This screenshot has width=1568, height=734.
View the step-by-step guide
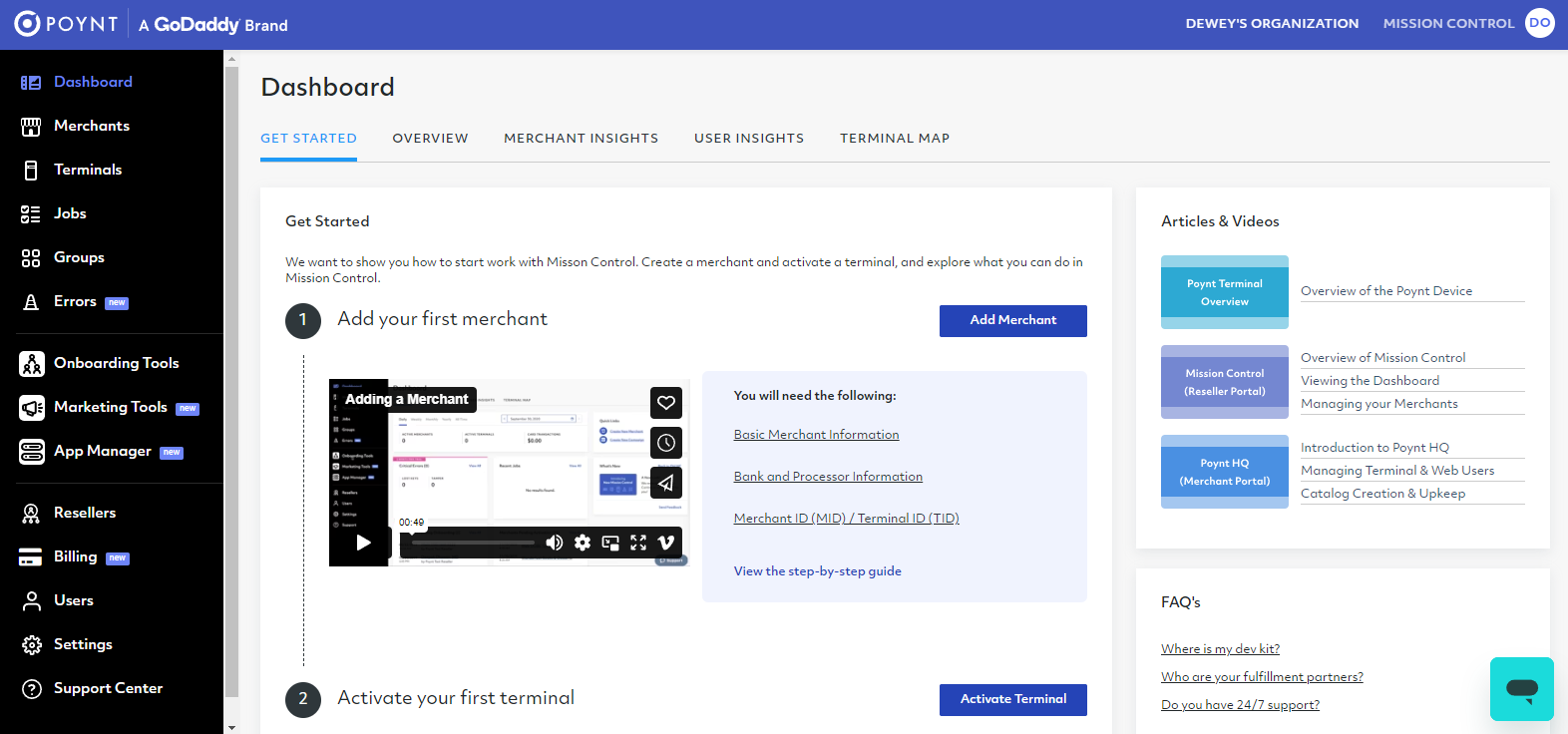818,571
